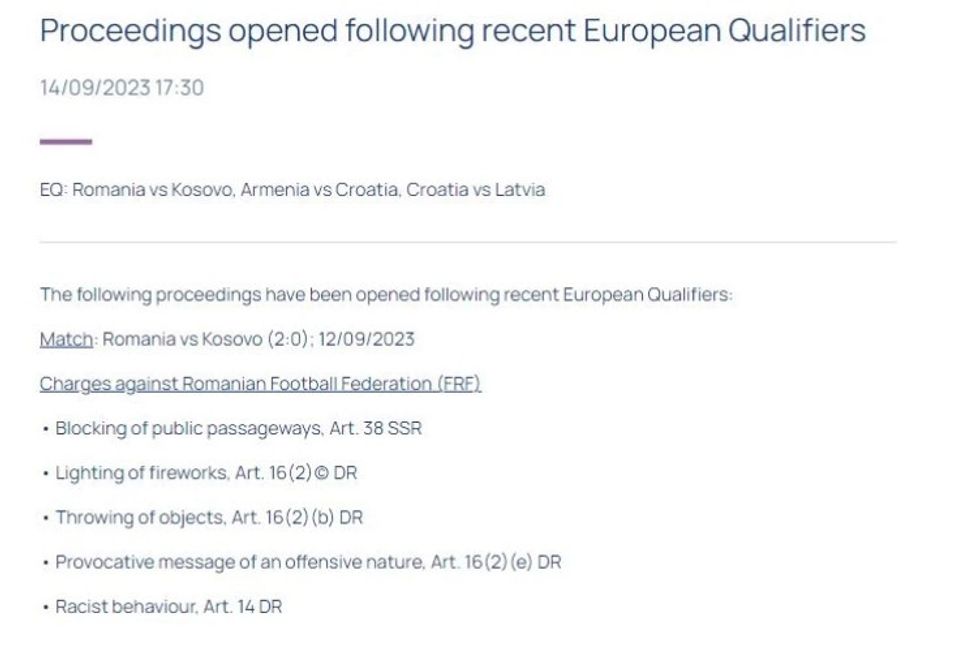The width and height of the screenshot is (980, 649).
Task: Click the "Racist behaviour, Art. 14 DR" charge
Action: click(168, 606)
